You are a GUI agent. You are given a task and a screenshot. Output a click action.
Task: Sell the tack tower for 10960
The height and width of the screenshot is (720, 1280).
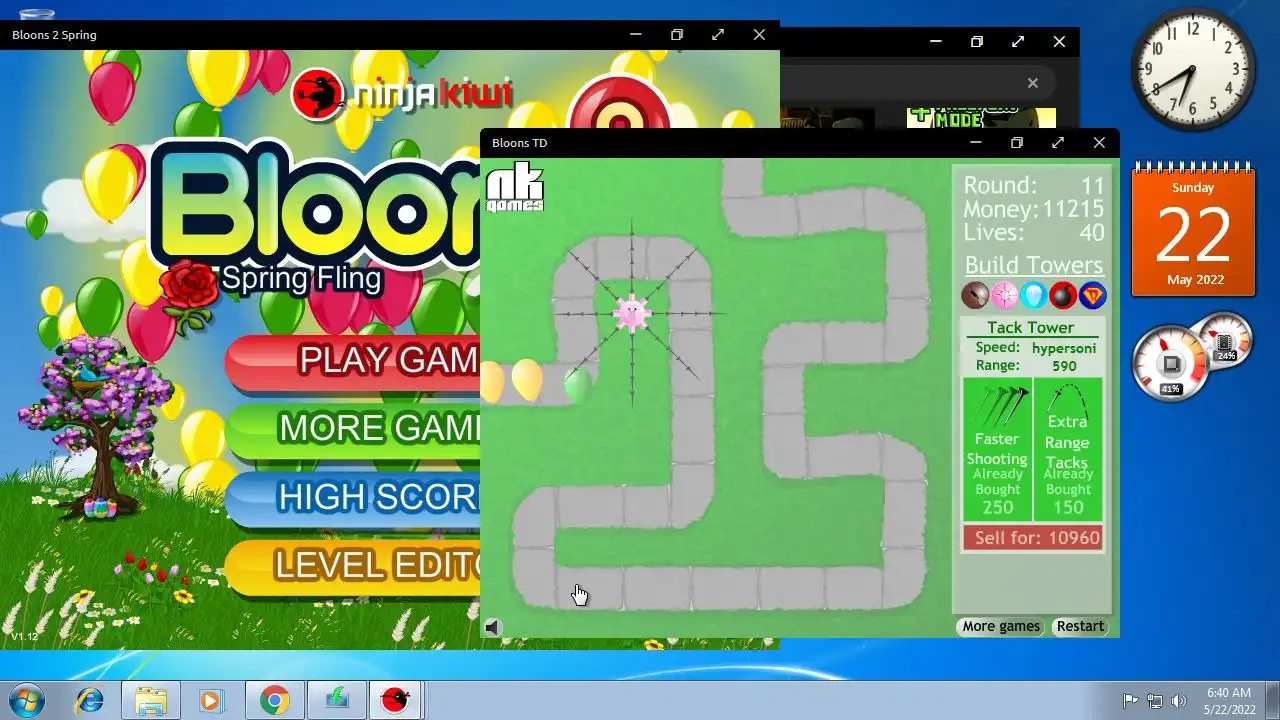click(x=1033, y=538)
